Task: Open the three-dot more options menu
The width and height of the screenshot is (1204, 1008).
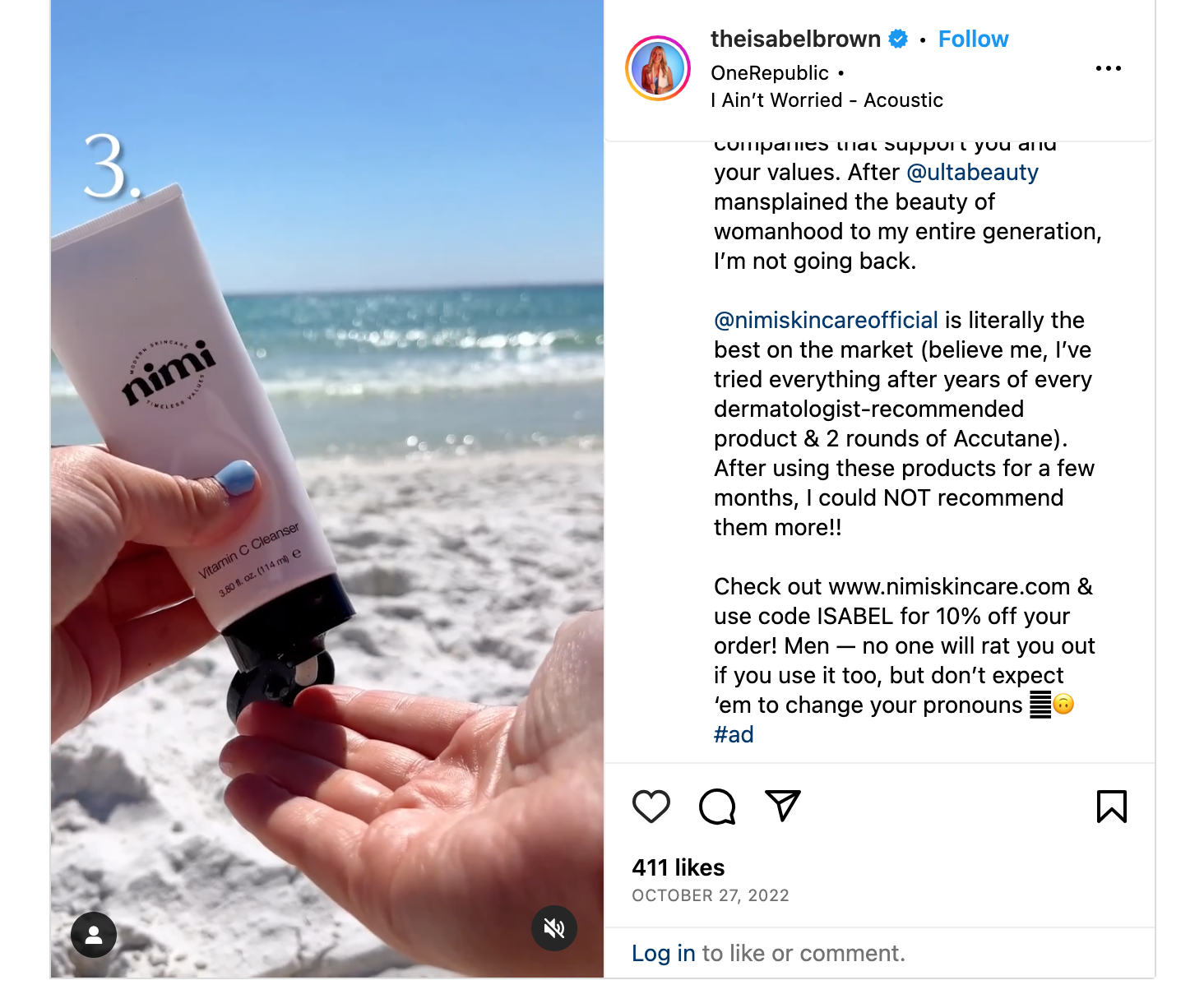Action: click(x=1109, y=68)
